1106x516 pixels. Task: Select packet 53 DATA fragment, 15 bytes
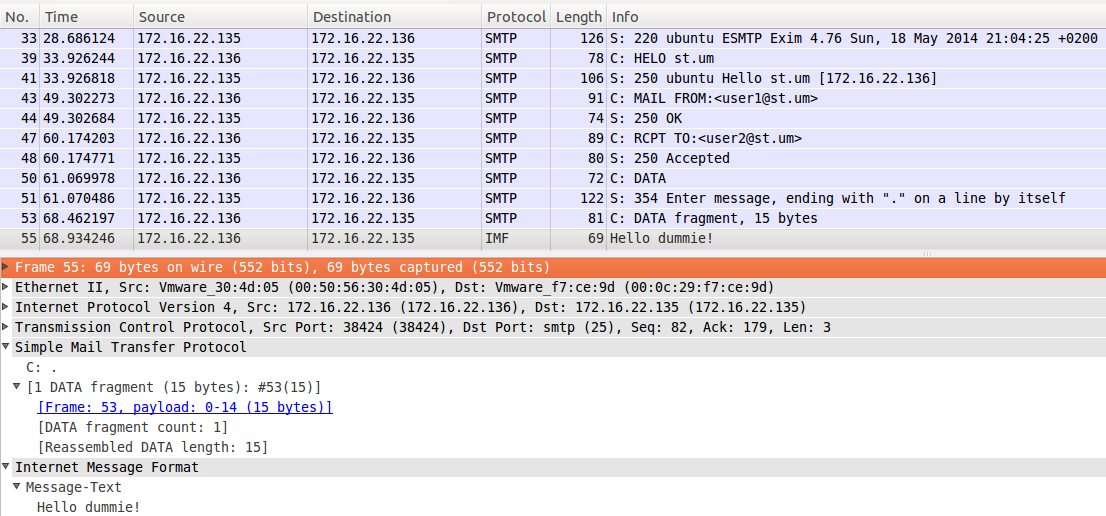(553, 219)
